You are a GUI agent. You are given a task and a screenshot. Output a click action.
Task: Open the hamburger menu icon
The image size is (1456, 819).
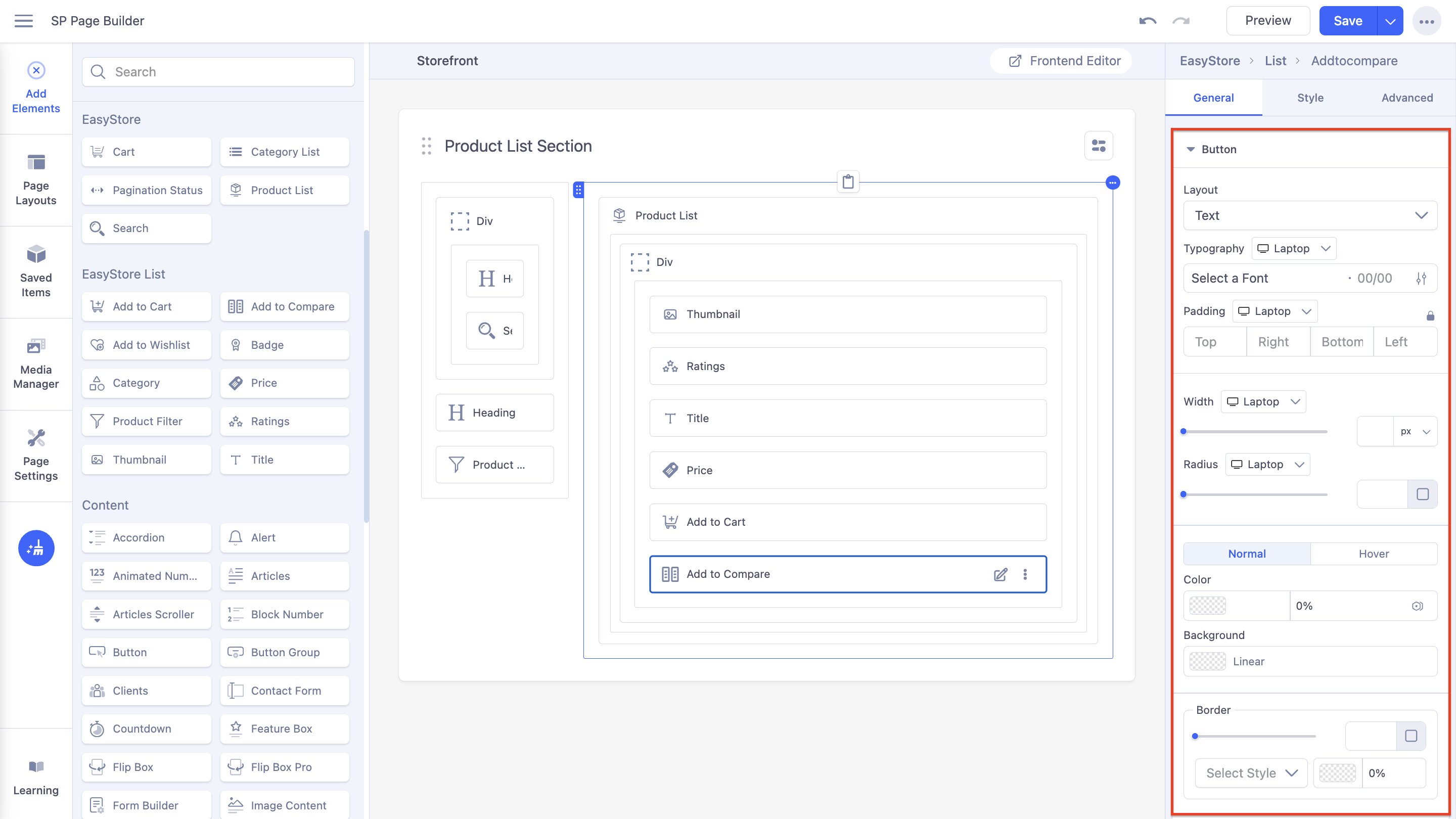tap(24, 21)
